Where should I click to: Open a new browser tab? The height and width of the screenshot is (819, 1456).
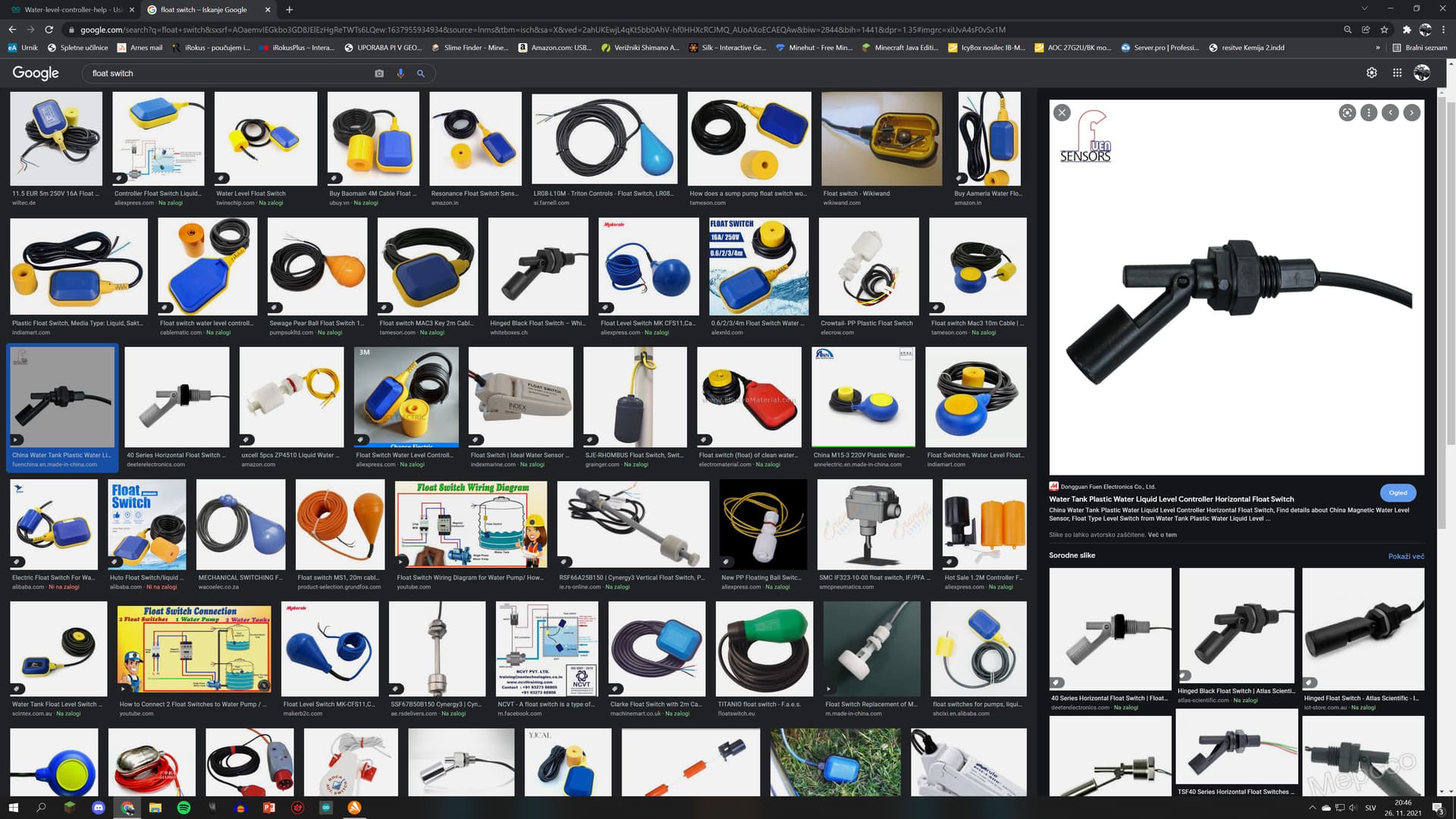[290, 10]
